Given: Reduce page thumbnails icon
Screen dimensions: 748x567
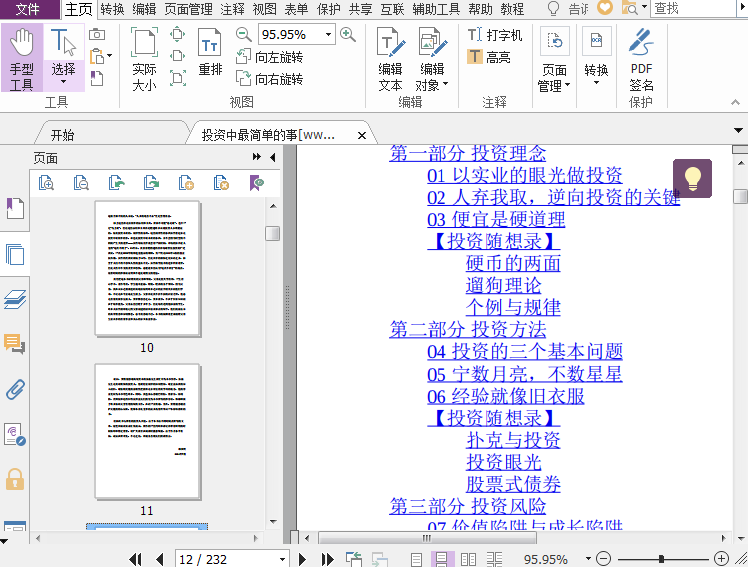Looking at the screenshot, I should 81,183.
